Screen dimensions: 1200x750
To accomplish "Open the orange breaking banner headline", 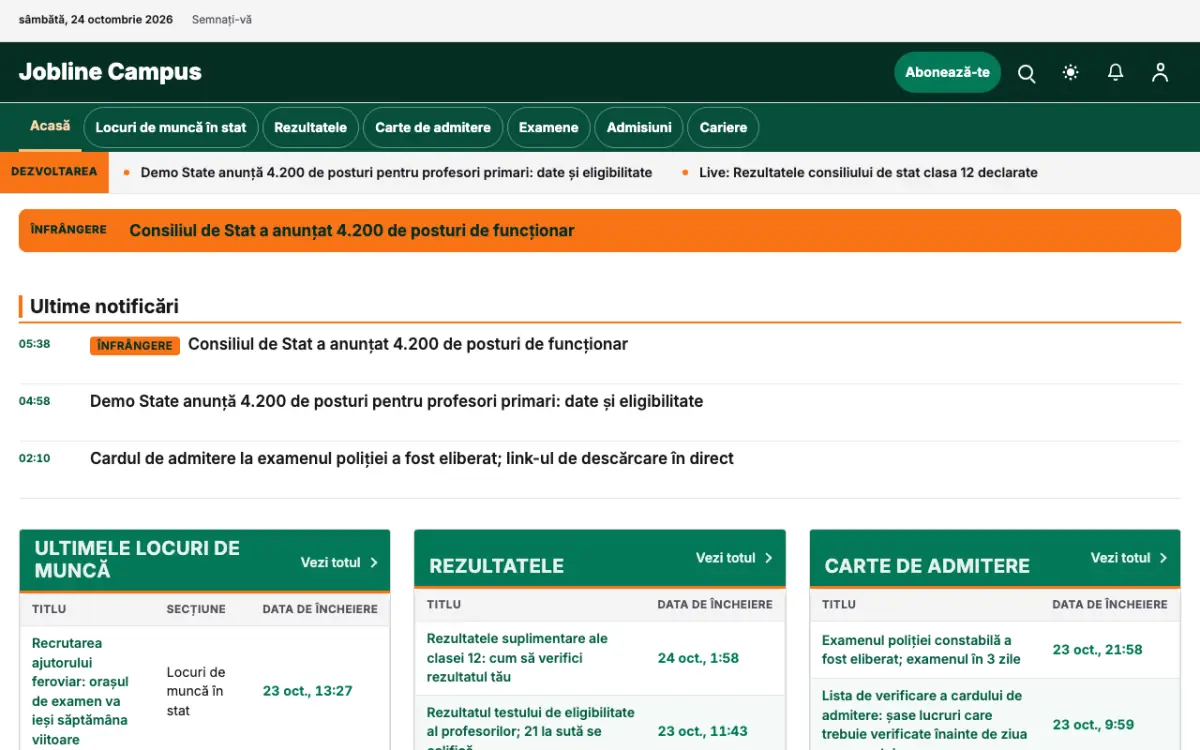I will (x=351, y=230).
